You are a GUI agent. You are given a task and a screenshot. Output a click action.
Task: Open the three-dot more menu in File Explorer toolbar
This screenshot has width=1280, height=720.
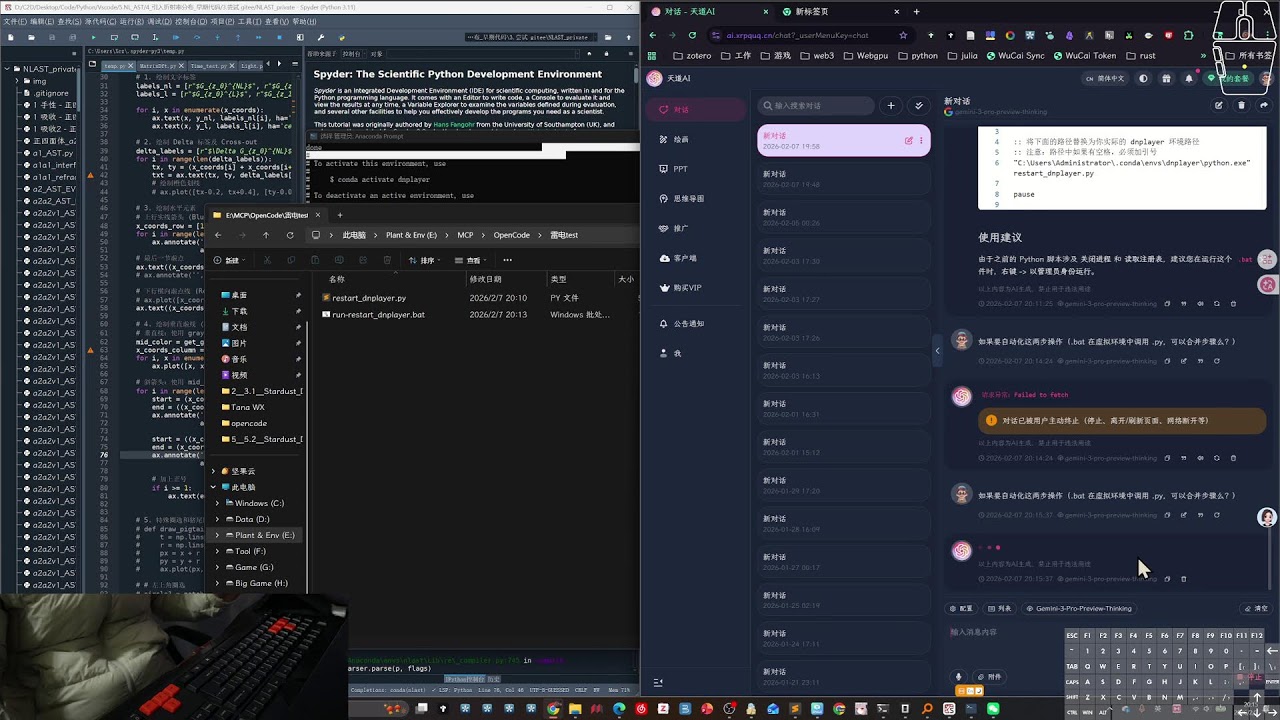pos(507,260)
